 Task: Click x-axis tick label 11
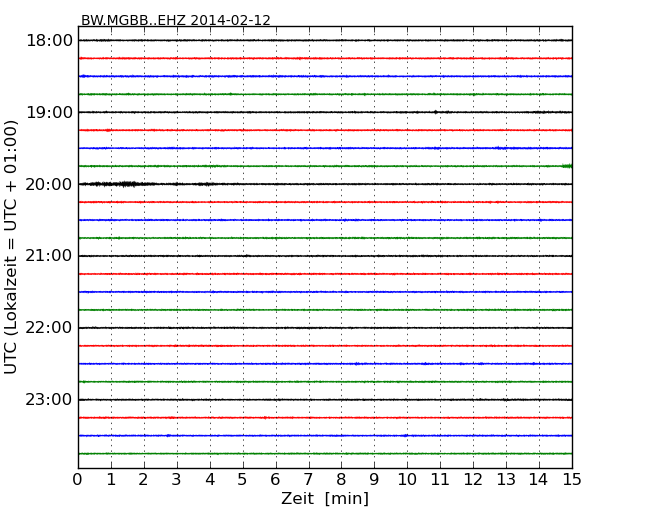pyautogui.click(x=440, y=480)
